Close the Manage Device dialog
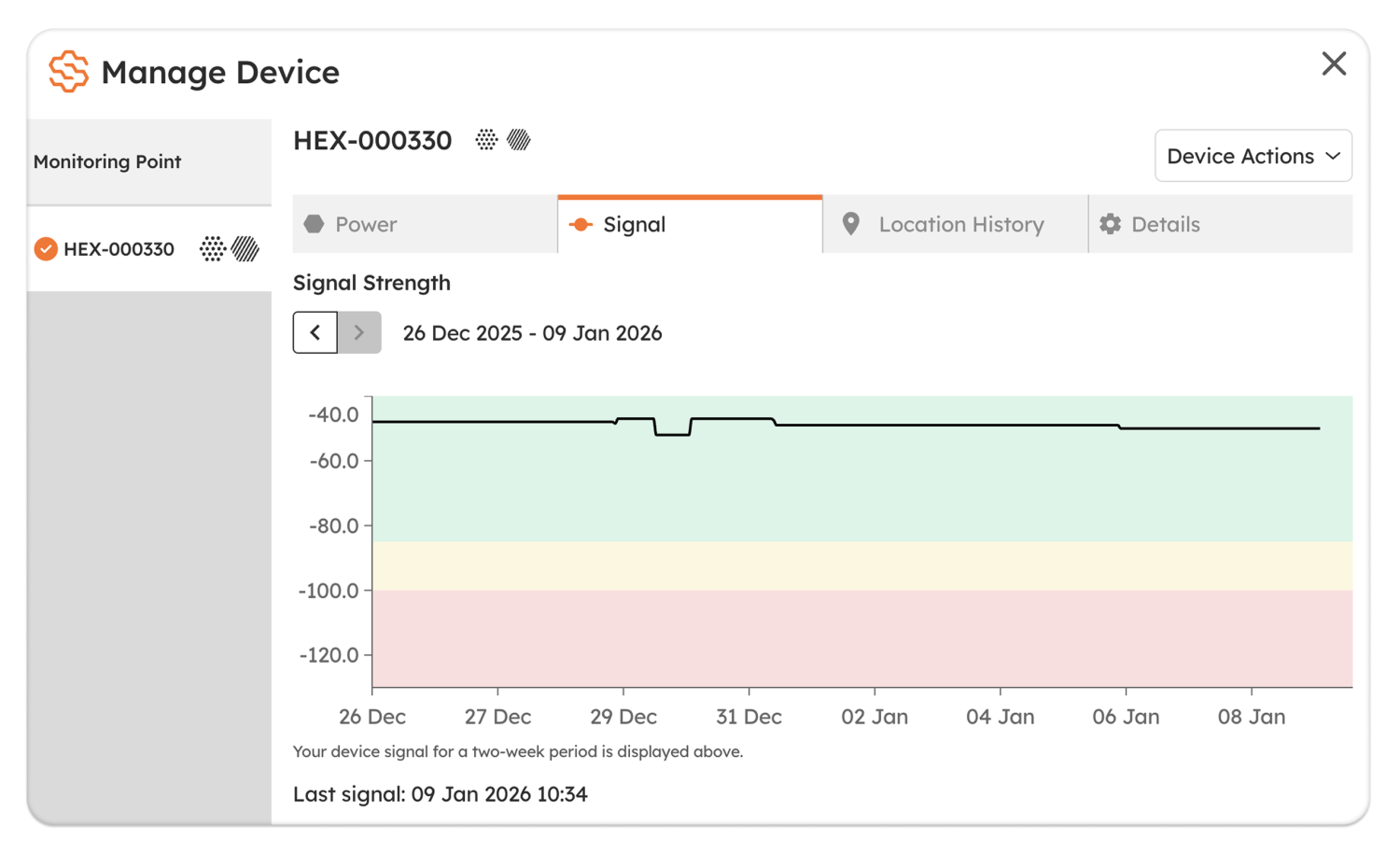Image resolution: width=1400 pixels, height=853 pixels. click(x=1334, y=63)
